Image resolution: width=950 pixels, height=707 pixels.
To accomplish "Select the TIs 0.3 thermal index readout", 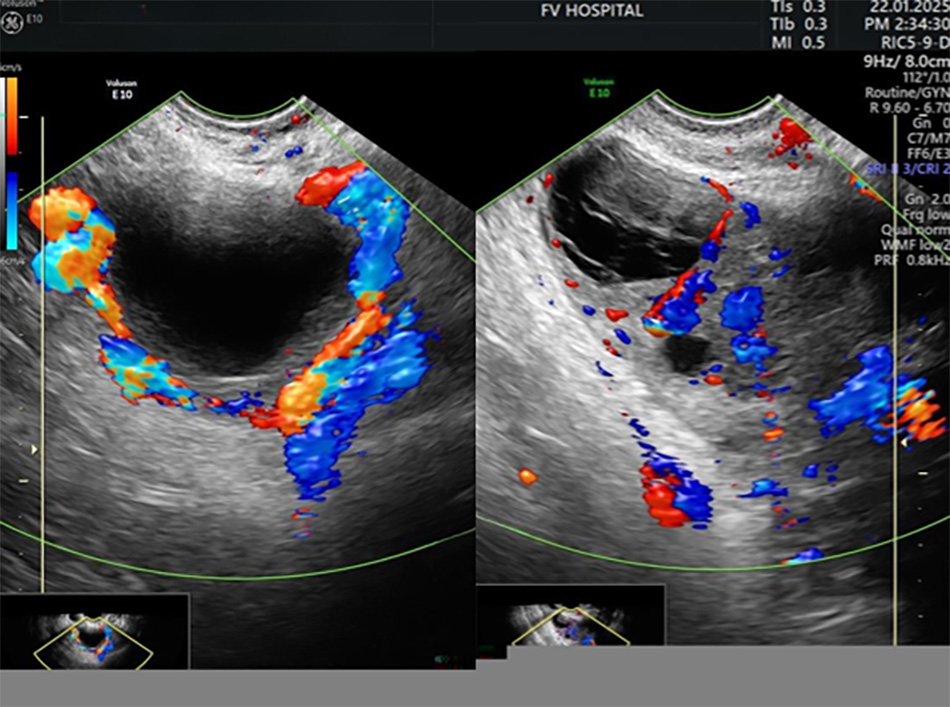I will 799,7.
